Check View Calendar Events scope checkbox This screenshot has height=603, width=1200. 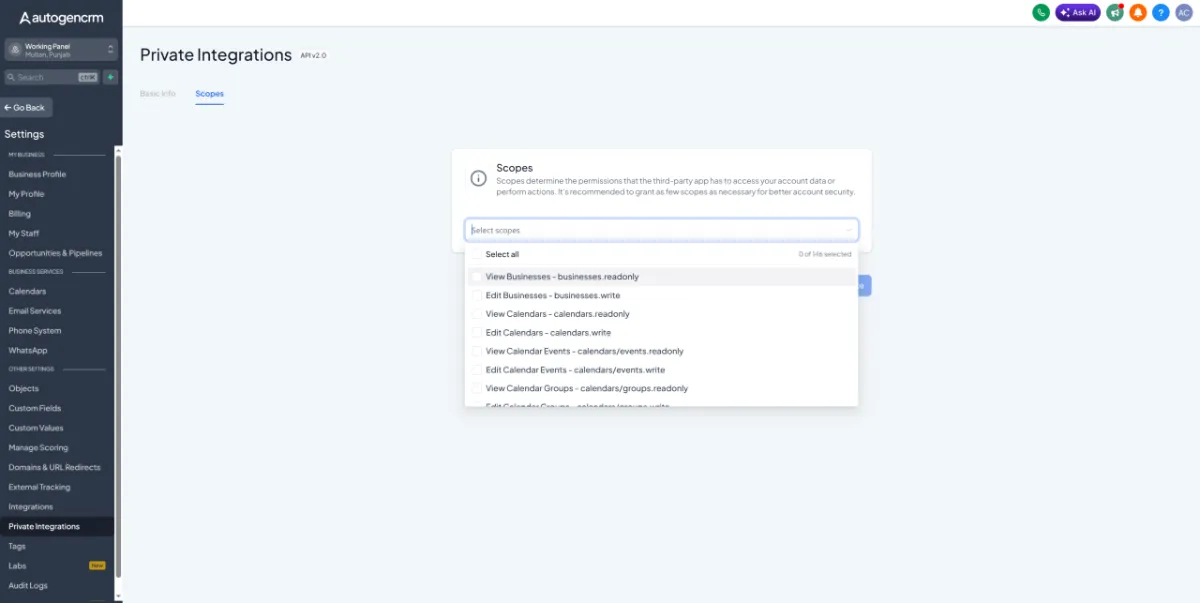(476, 351)
